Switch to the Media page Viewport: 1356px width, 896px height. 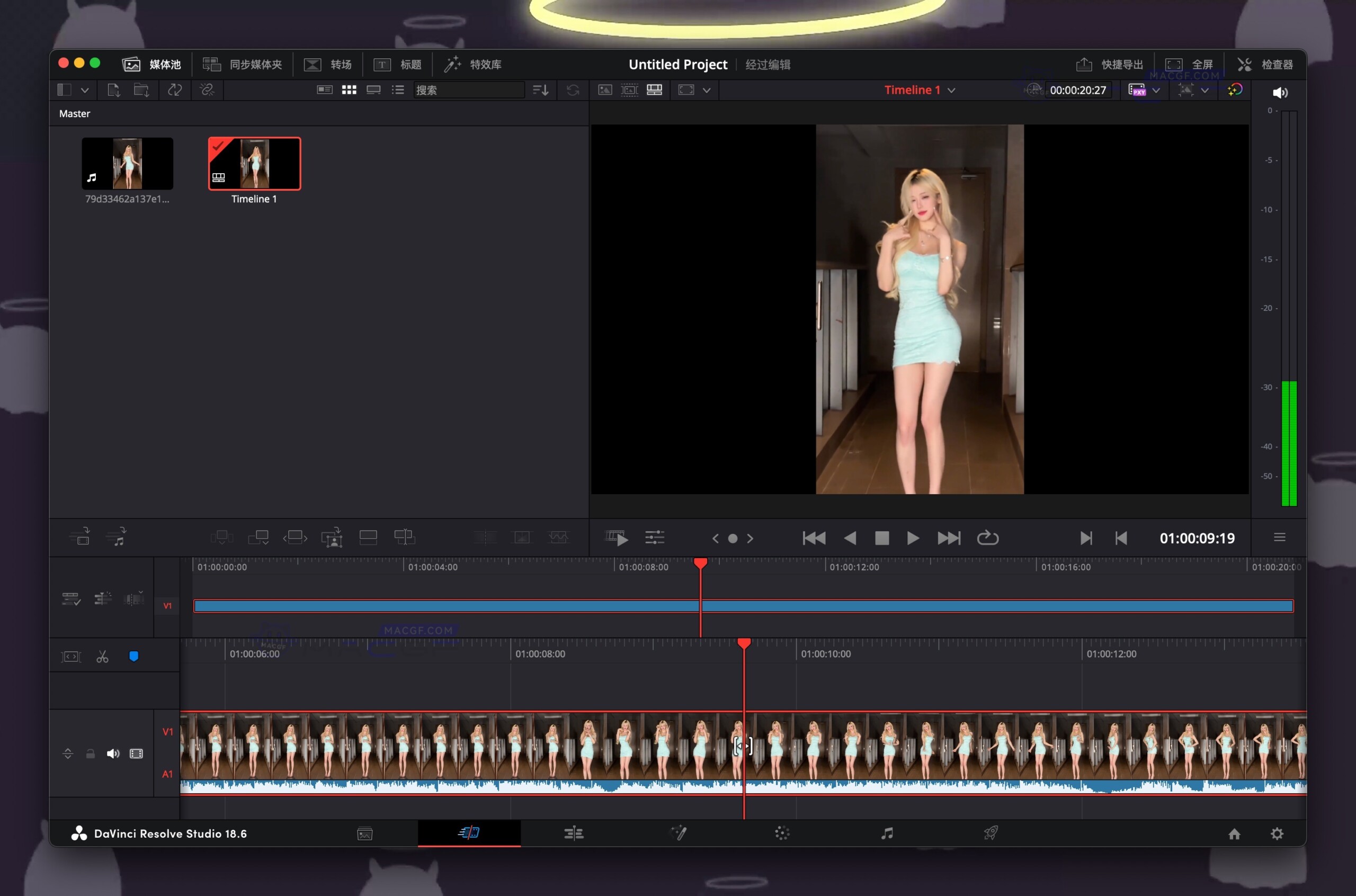(364, 833)
